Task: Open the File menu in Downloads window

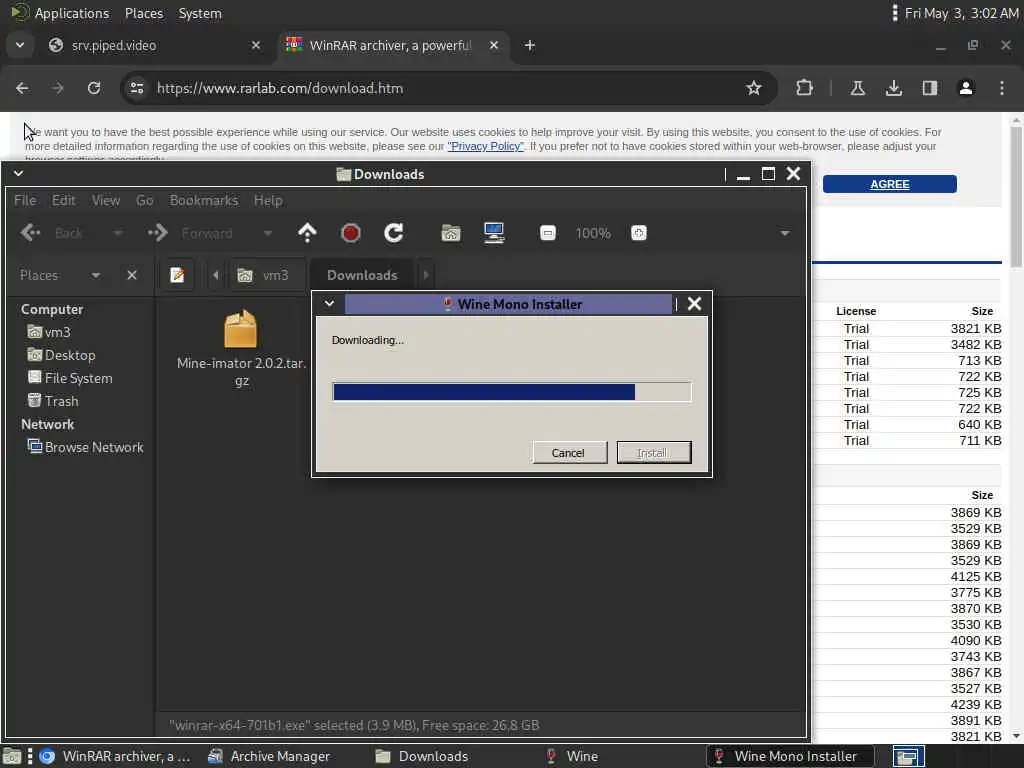Action: click(x=25, y=200)
